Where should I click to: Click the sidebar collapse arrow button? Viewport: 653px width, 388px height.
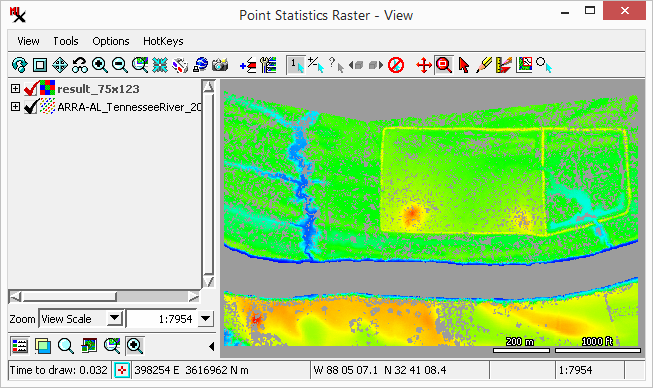[x=211, y=346]
